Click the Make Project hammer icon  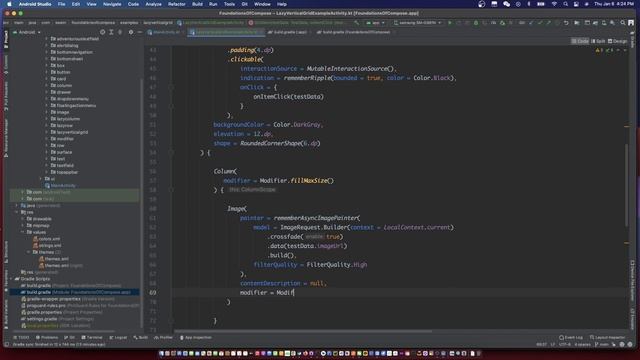(357, 23)
